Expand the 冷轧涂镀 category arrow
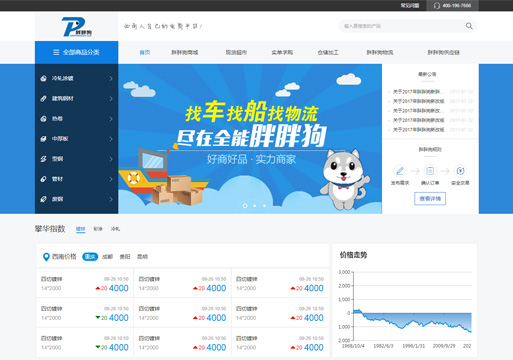Image resolution: width=513 pixels, height=360 pixels. tap(111, 79)
